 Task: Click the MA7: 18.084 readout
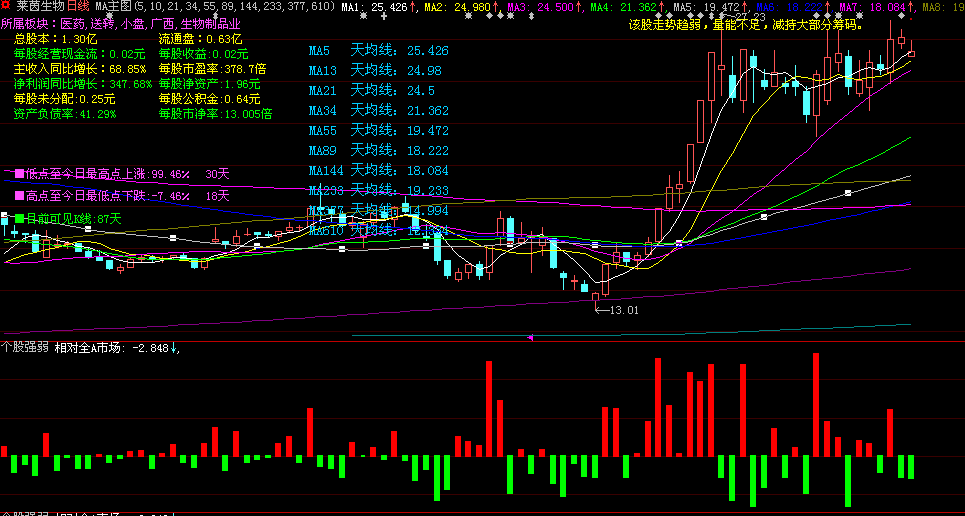875,7
